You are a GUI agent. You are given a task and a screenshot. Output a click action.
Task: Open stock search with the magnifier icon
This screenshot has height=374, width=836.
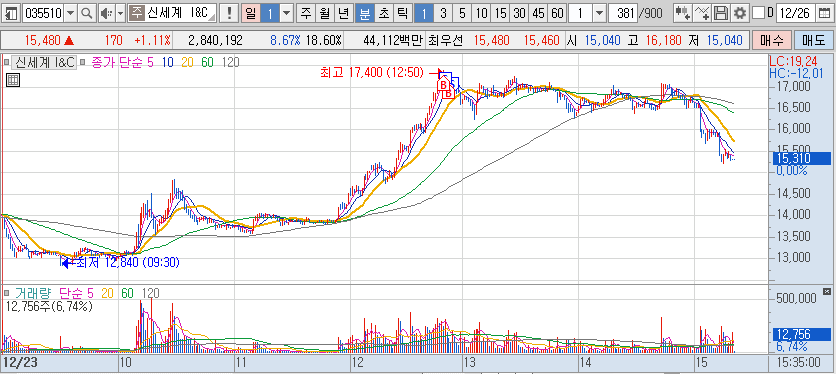(86, 13)
